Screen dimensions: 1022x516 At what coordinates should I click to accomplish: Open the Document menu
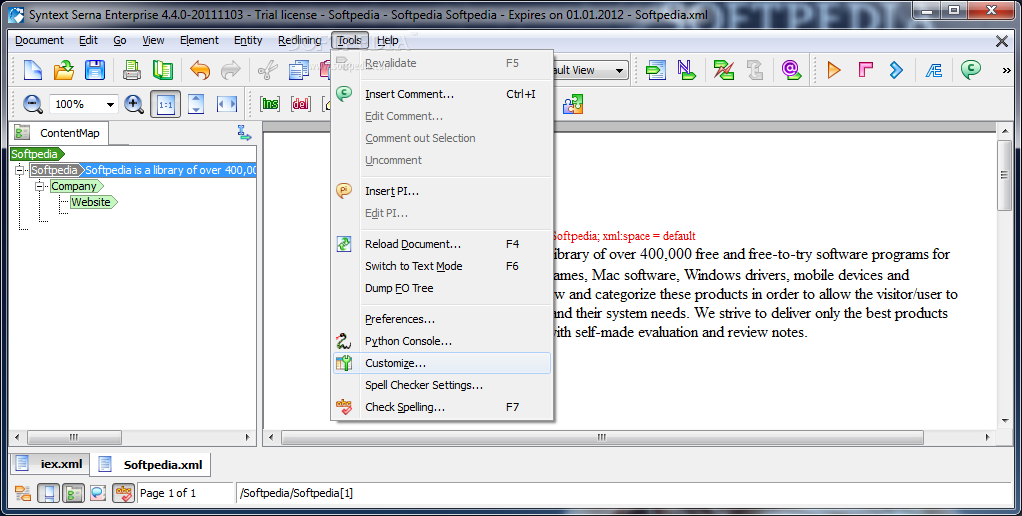coord(39,40)
